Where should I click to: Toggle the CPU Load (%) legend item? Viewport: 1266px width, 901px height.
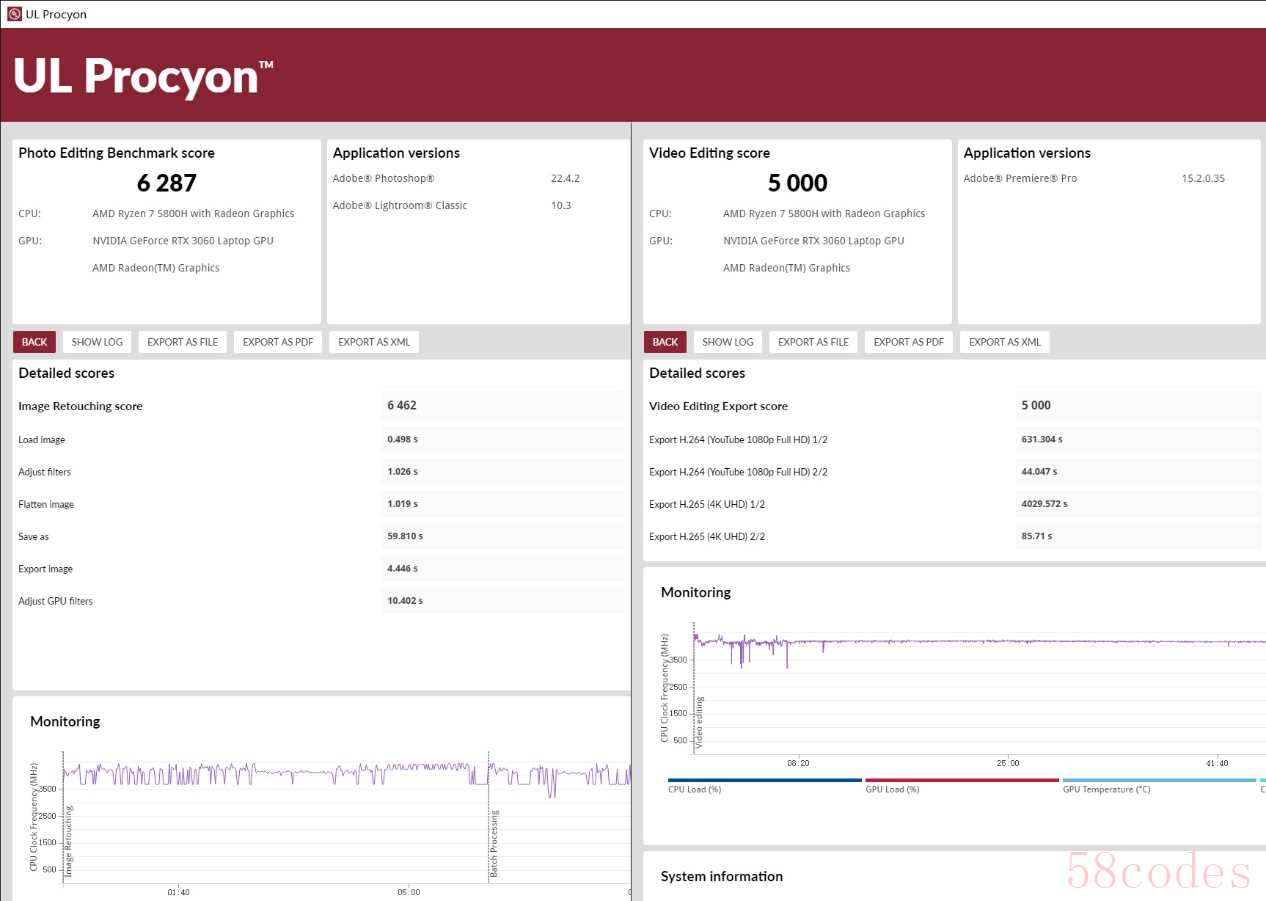pyautogui.click(x=764, y=786)
